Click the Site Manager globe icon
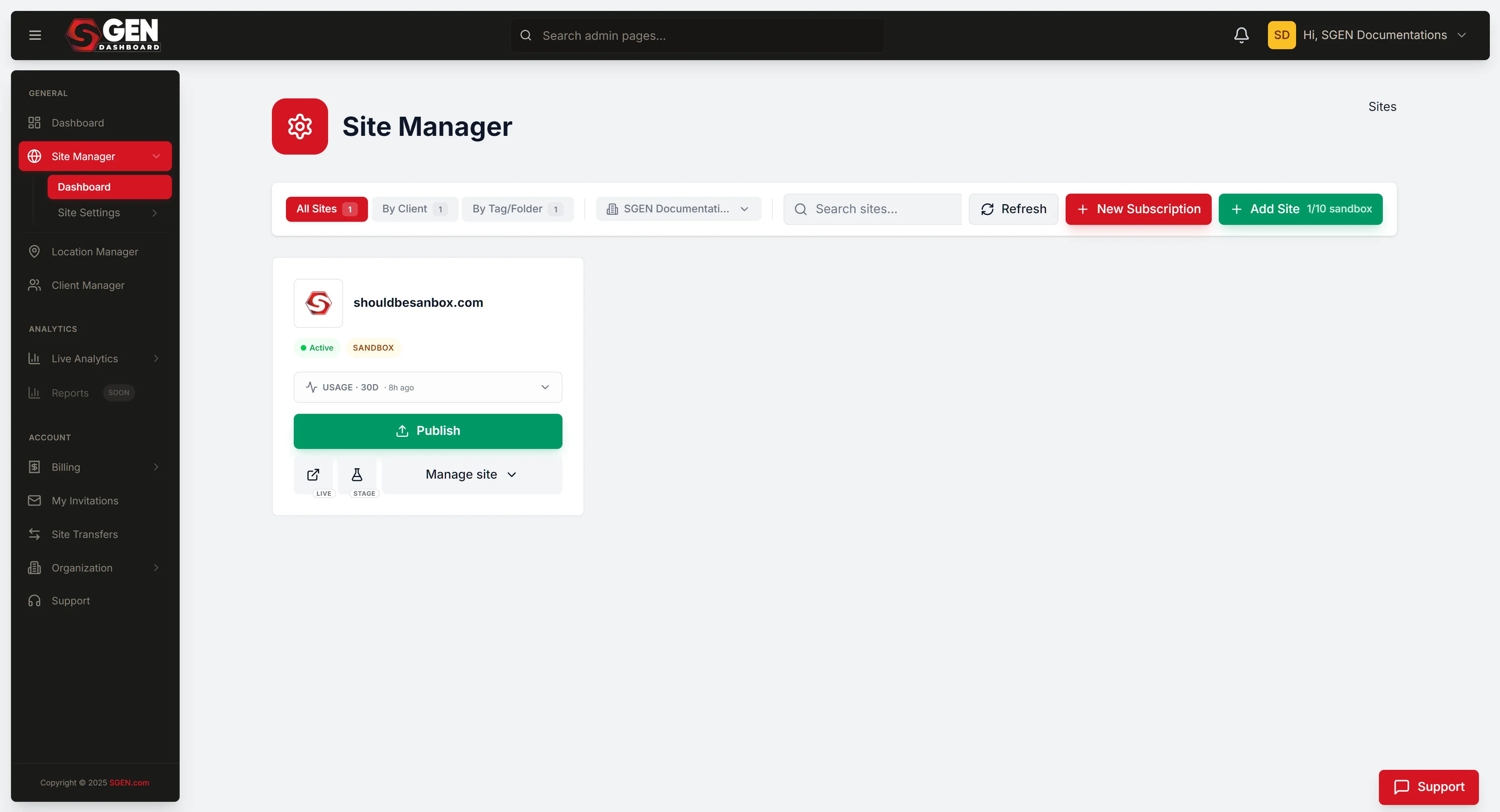Screen dimensions: 1500x812 coord(34,156)
